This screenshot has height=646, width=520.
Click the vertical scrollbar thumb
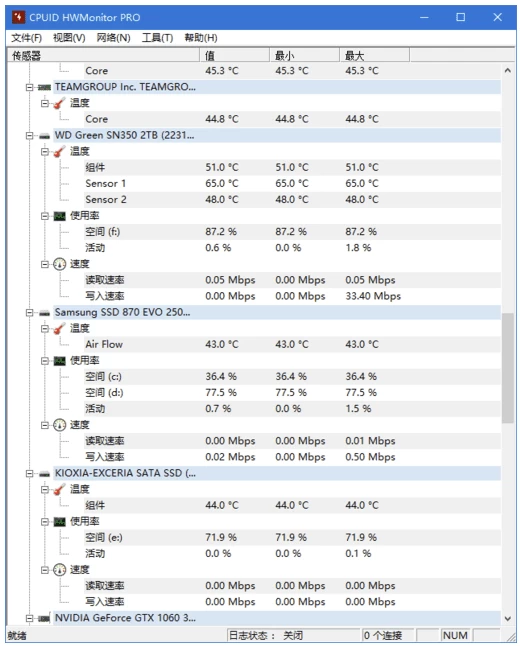point(508,368)
